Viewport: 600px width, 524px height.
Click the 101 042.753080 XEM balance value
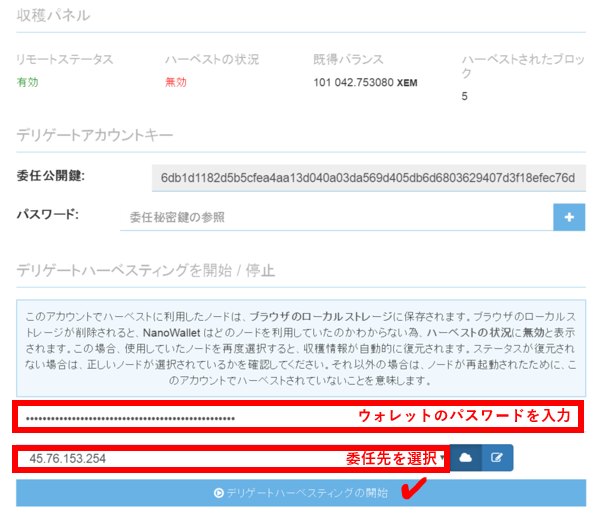click(365, 82)
